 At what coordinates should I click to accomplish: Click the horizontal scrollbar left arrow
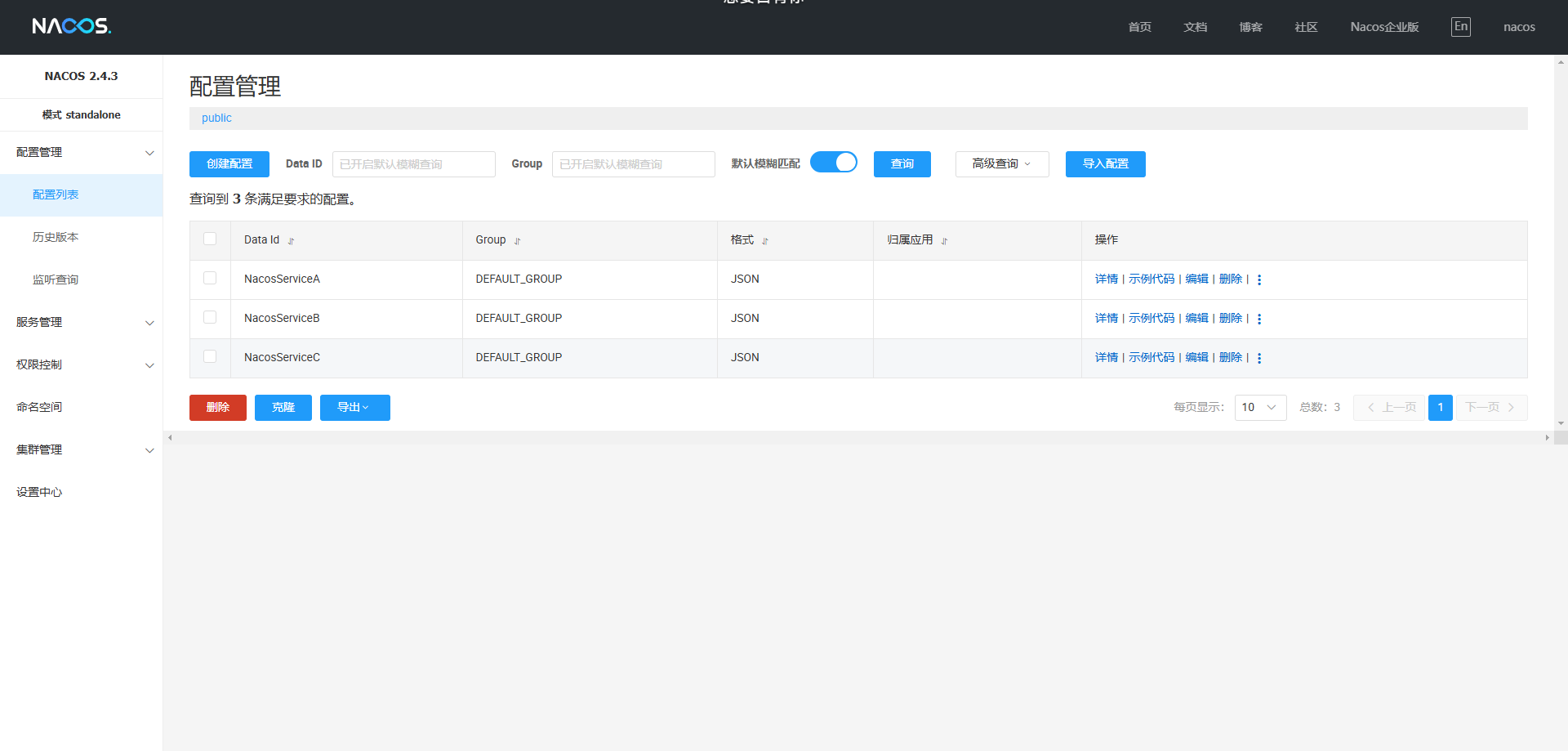tap(170, 437)
